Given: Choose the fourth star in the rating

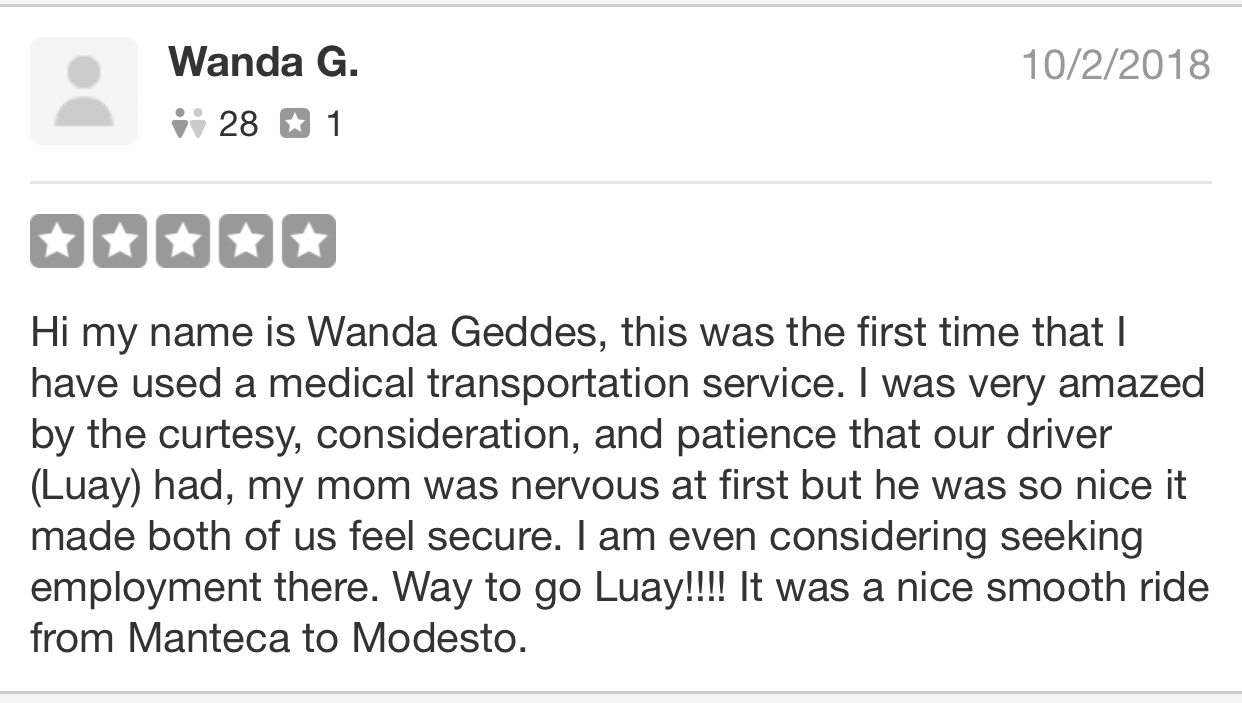Looking at the screenshot, I should point(246,241).
